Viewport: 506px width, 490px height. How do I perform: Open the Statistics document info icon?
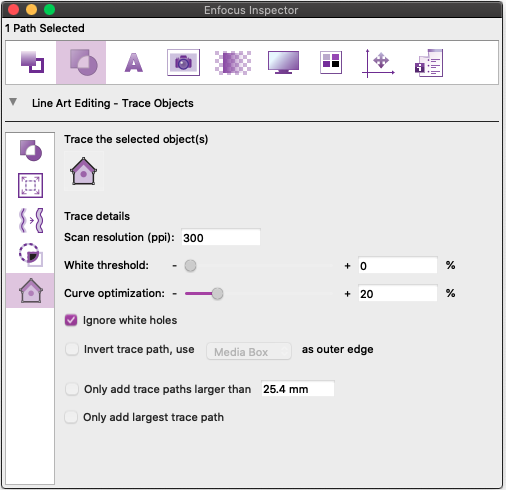click(x=429, y=63)
